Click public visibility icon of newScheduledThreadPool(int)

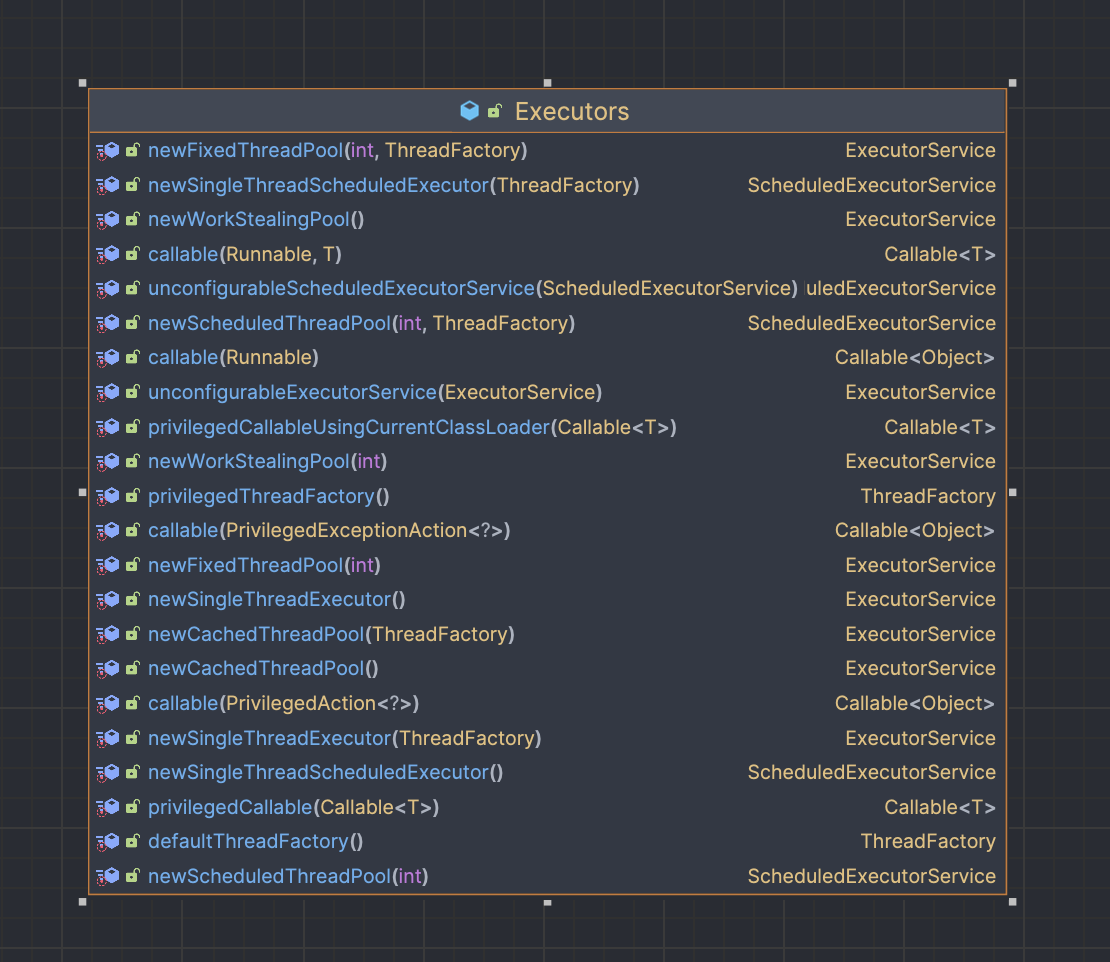tap(132, 876)
